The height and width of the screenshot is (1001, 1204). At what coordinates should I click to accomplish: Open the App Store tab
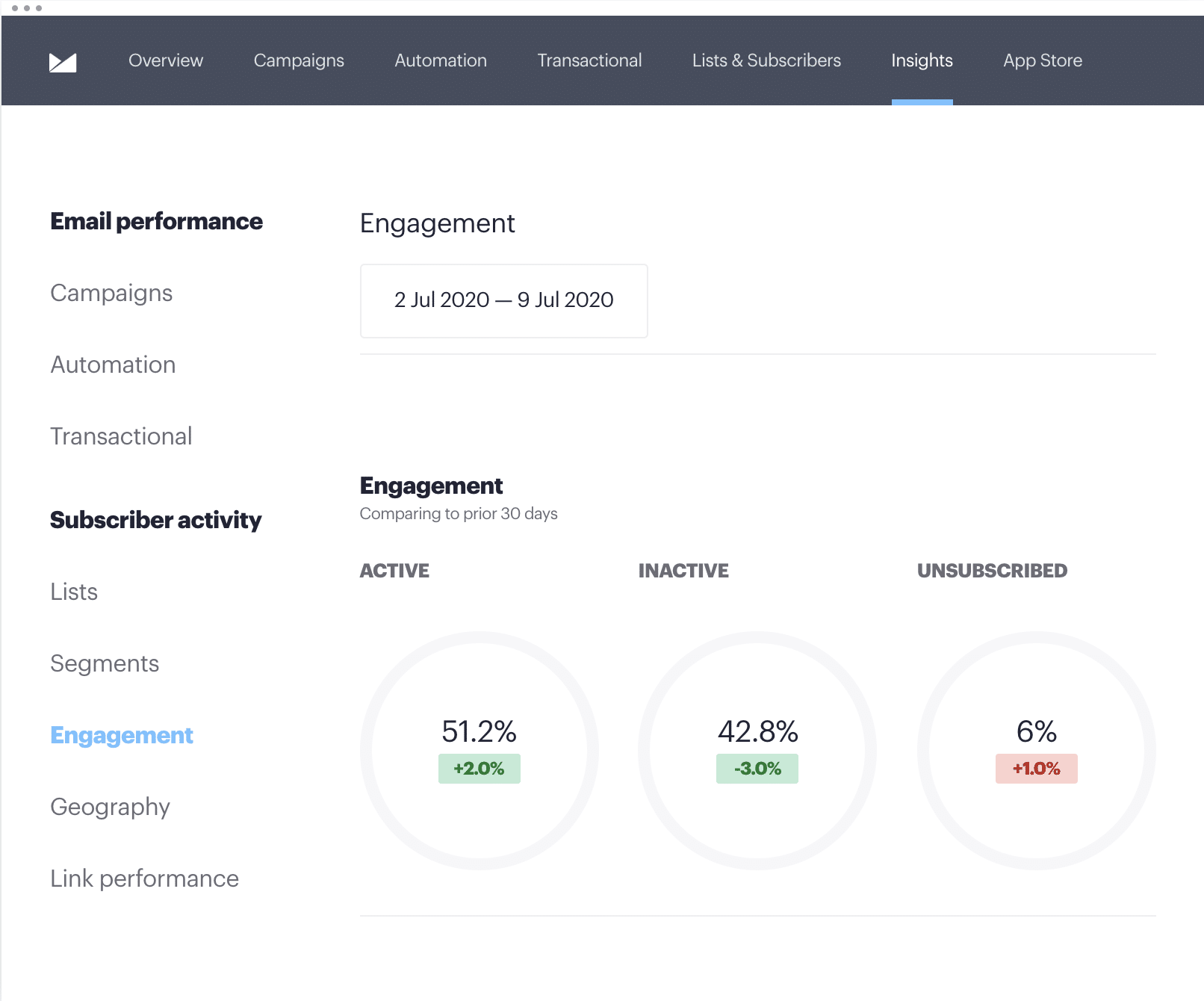click(x=1042, y=61)
